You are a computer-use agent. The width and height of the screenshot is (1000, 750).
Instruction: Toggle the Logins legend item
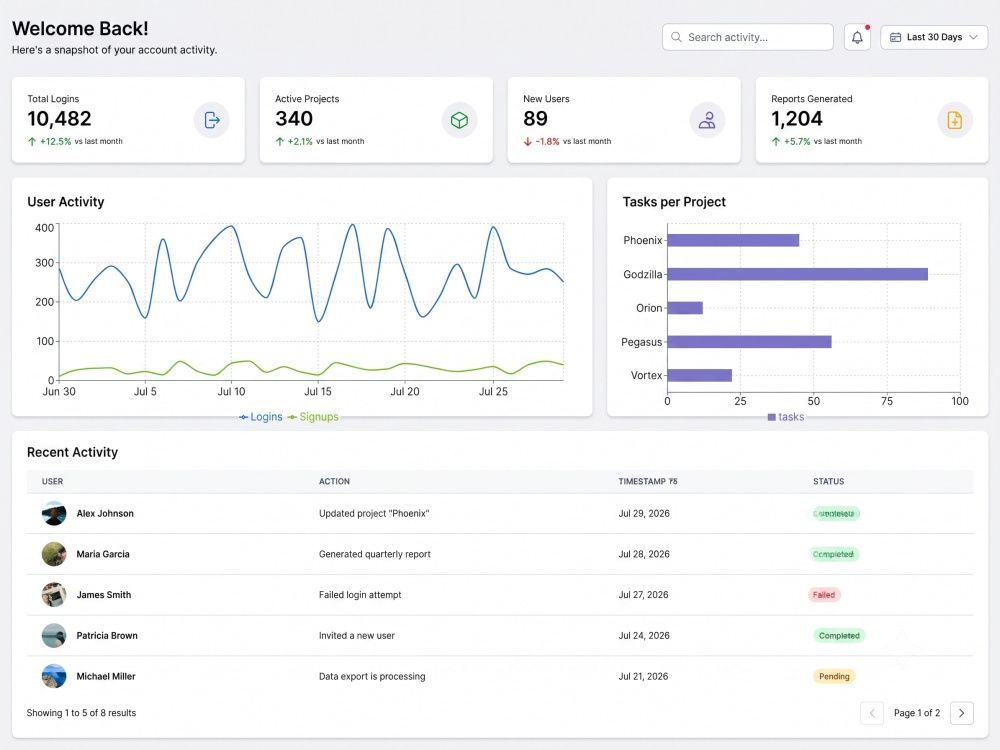[x=260, y=416]
